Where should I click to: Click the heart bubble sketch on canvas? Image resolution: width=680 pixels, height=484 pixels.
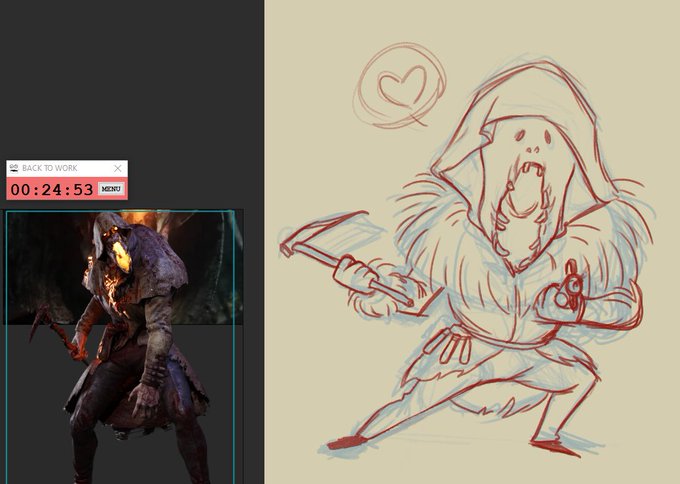(x=400, y=85)
